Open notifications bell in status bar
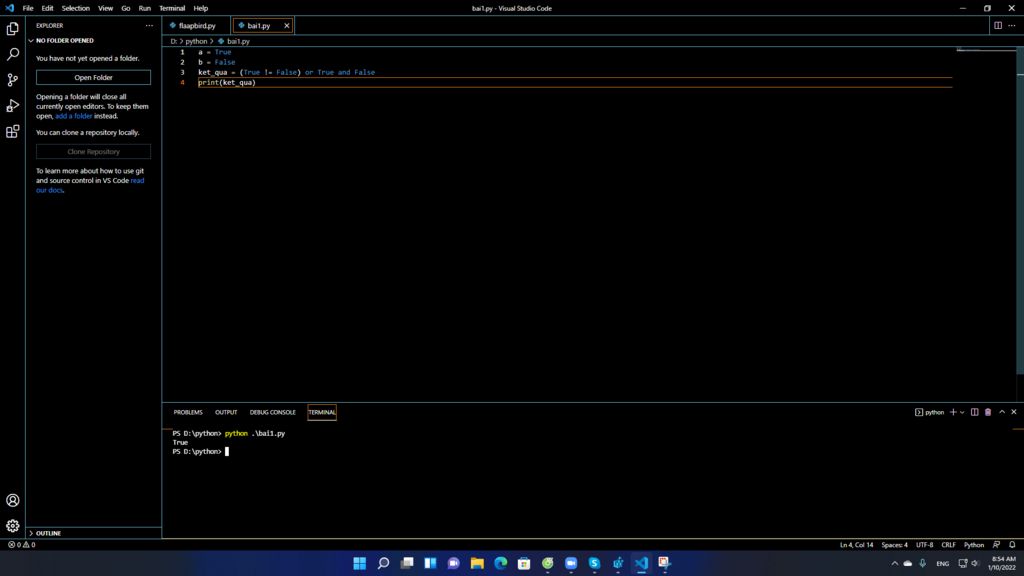 pos(1012,545)
